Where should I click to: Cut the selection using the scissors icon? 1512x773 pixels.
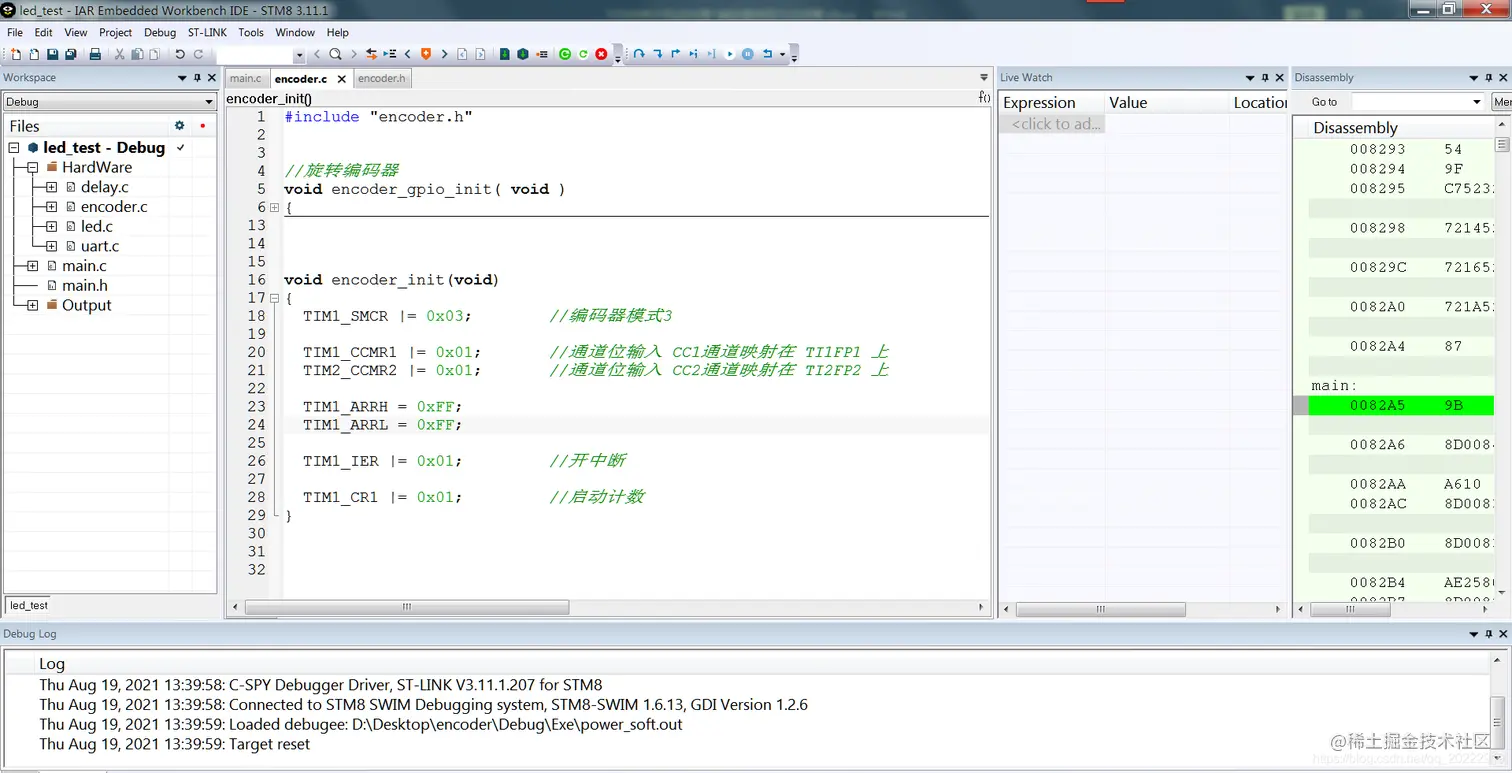(x=120, y=54)
